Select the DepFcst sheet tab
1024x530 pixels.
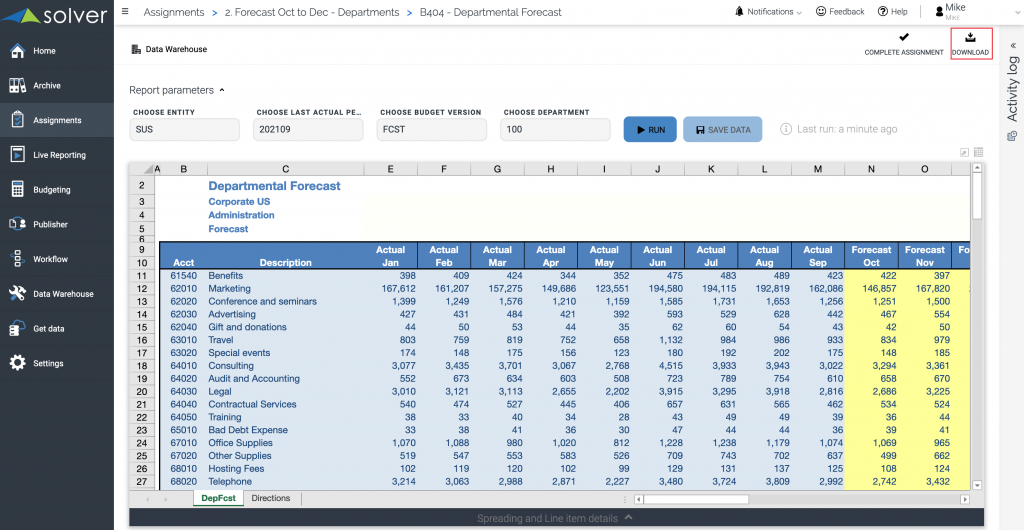pyautogui.click(x=218, y=498)
